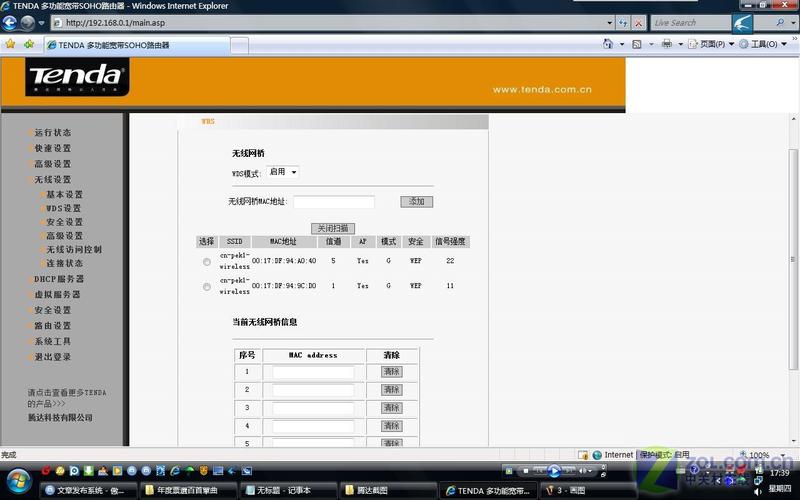Viewport: 800px width, 500px height.
Task: Open 虚拟服务器 in the sidebar
Action: coord(57,294)
